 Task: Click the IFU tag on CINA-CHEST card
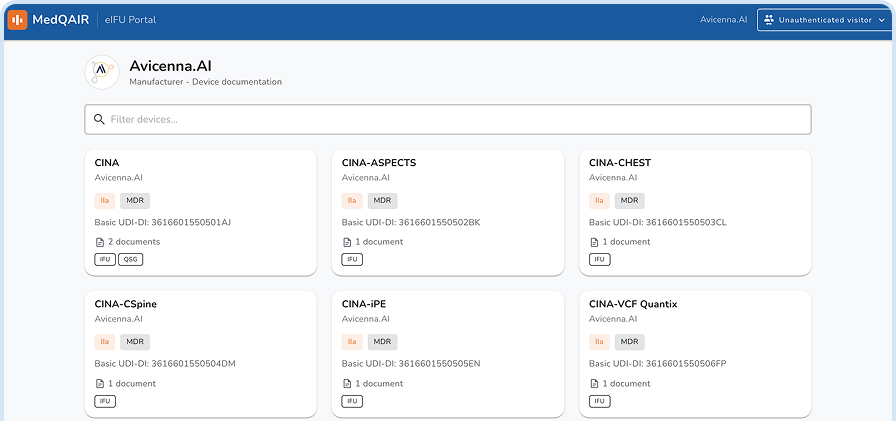[600, 260]
